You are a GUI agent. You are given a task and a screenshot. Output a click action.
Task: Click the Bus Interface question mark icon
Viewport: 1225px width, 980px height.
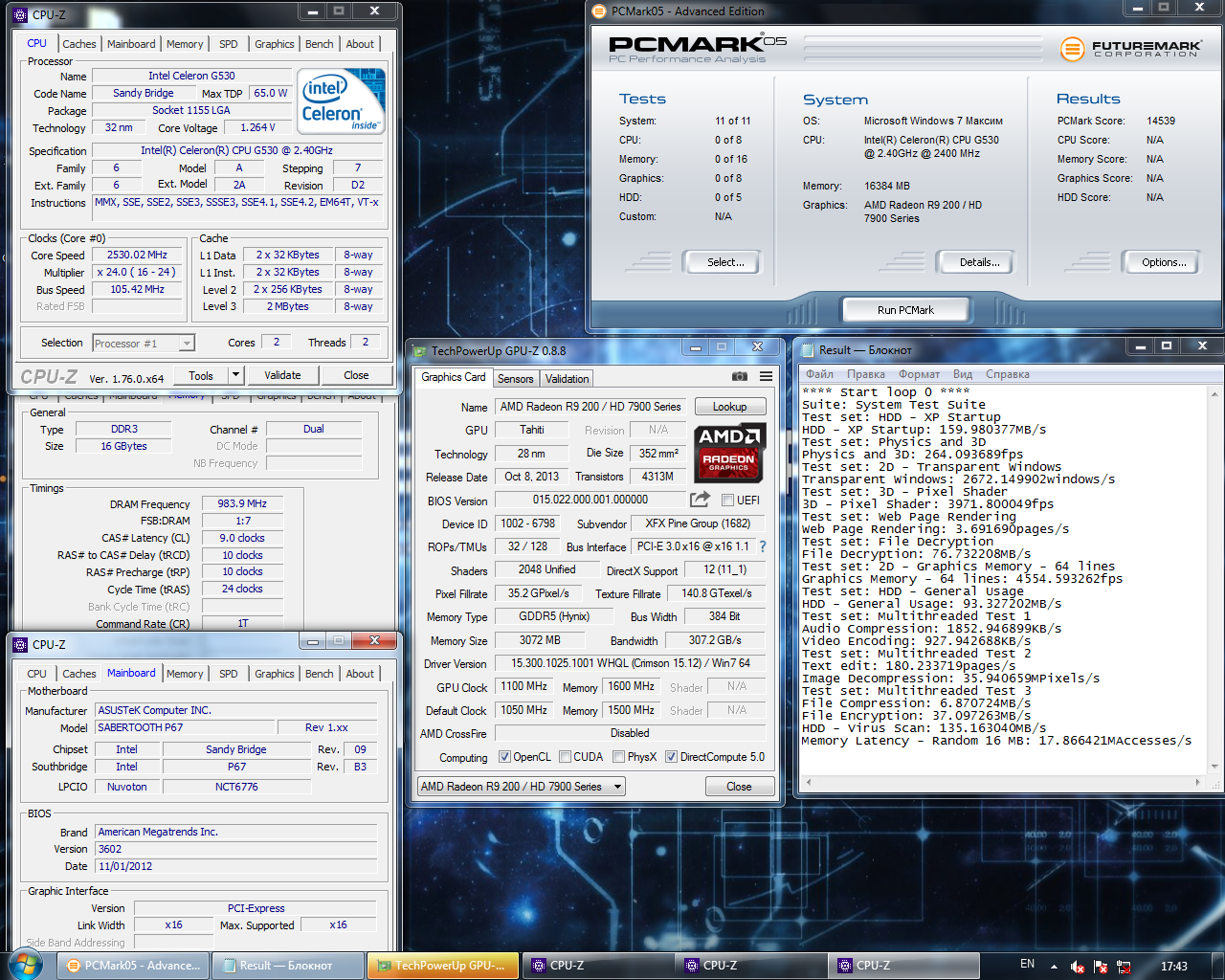click(763, 546)
